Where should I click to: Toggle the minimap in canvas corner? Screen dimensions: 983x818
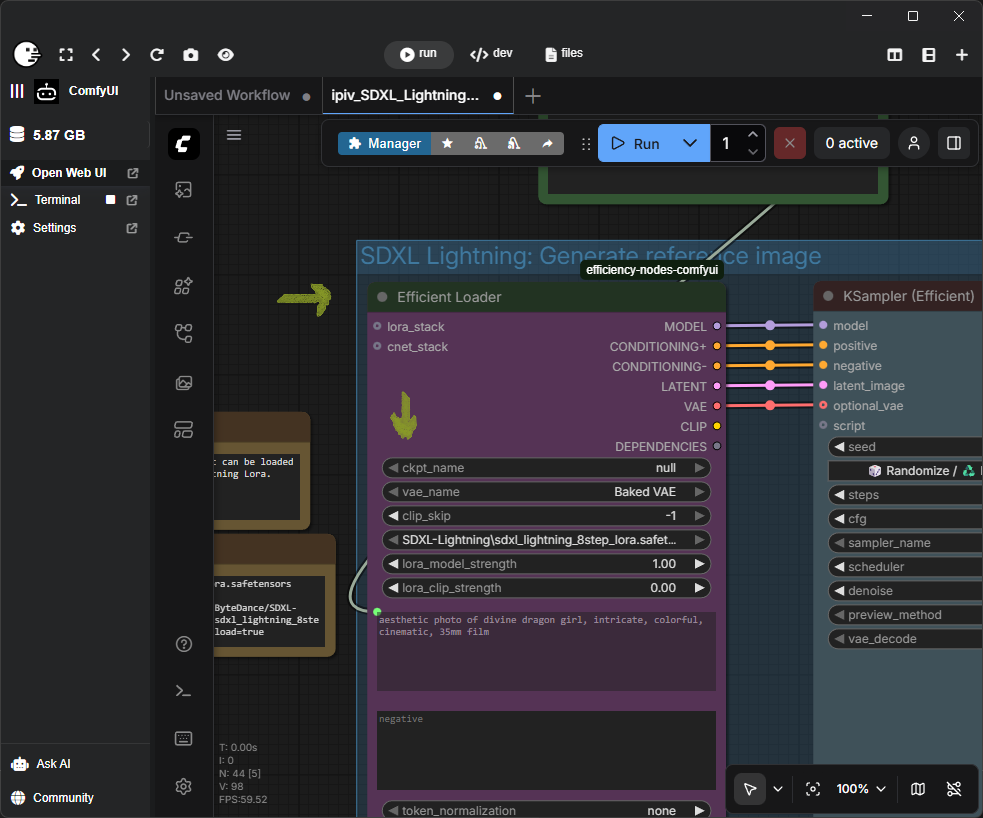tap(917, 789)
